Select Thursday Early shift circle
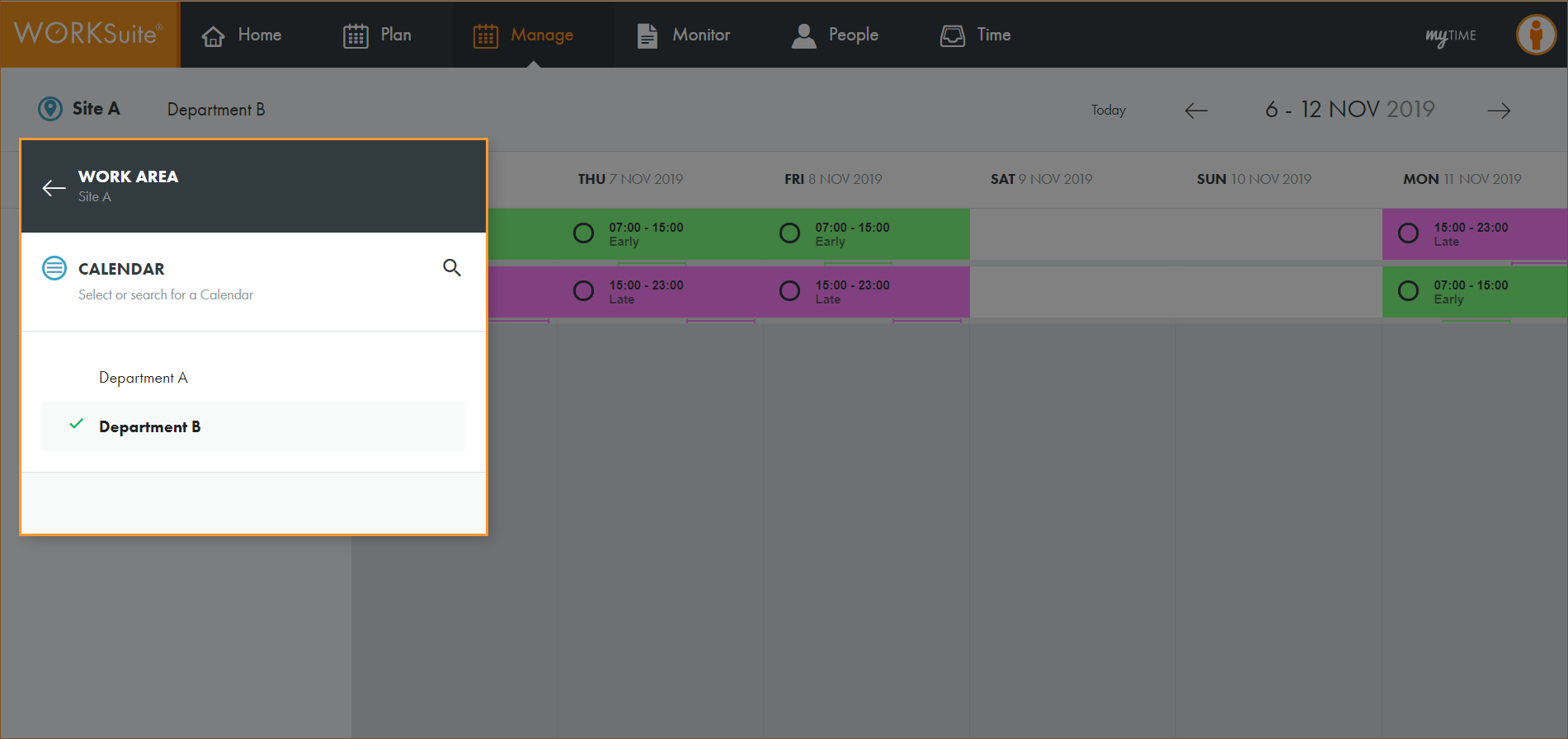The image size is (1568, 739). 583,233
